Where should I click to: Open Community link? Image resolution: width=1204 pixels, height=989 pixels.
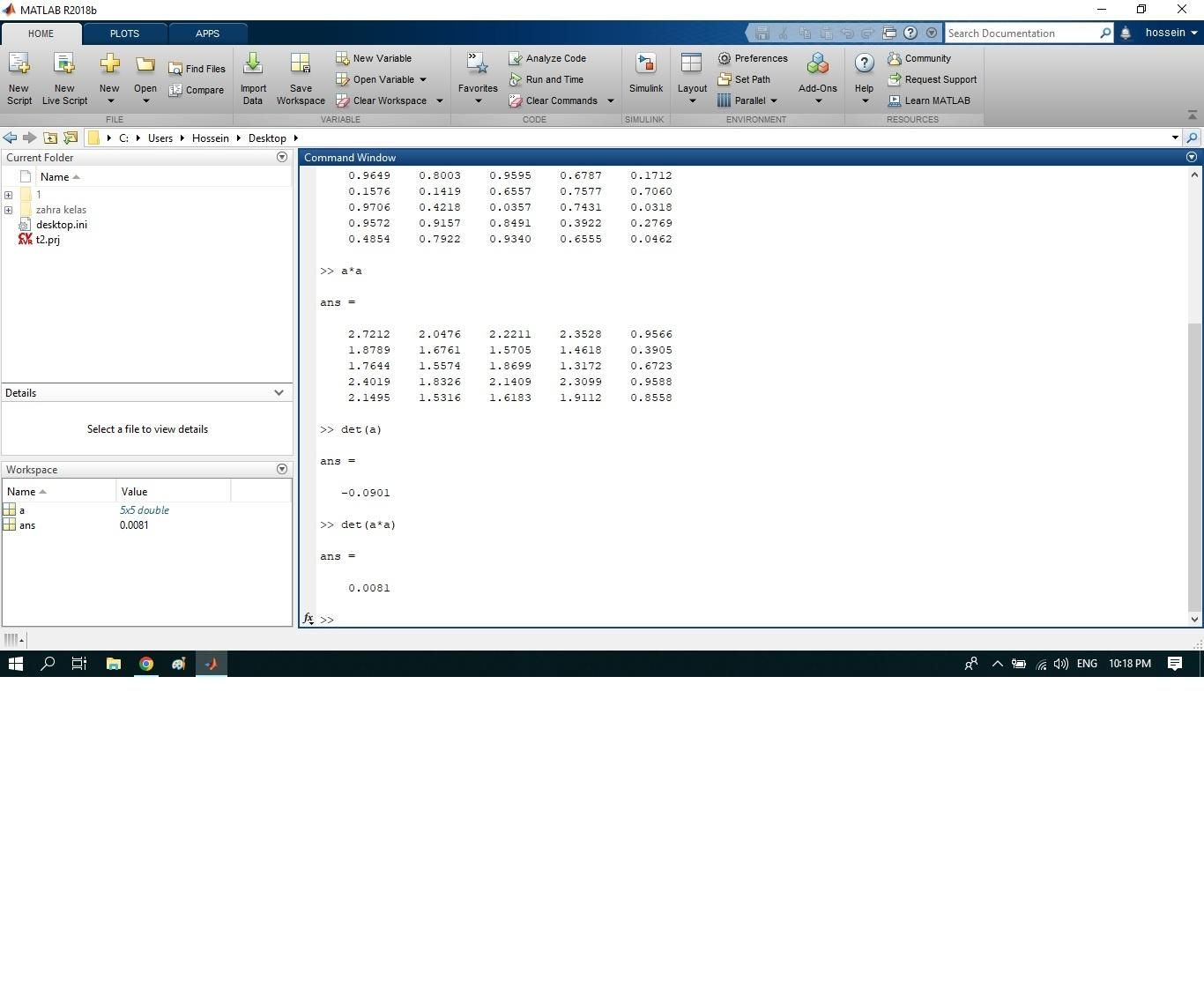pos(919,58)
